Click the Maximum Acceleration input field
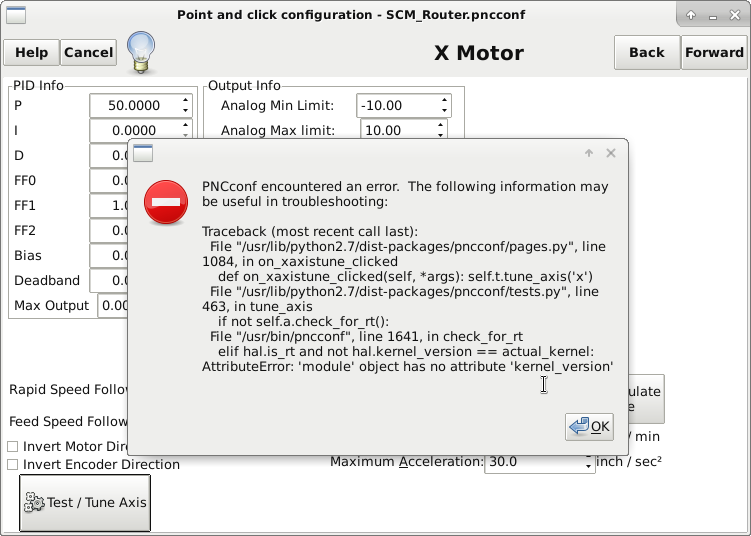Image resolution: width=751 pixels, height=536 pixels. coord(530,462)
